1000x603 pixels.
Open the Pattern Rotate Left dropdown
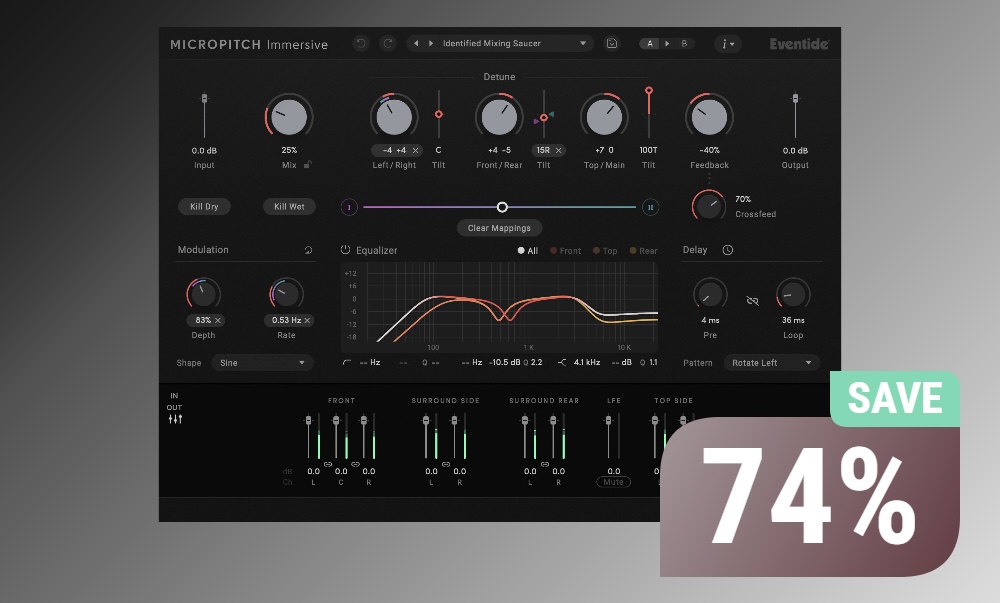point(771,363)
